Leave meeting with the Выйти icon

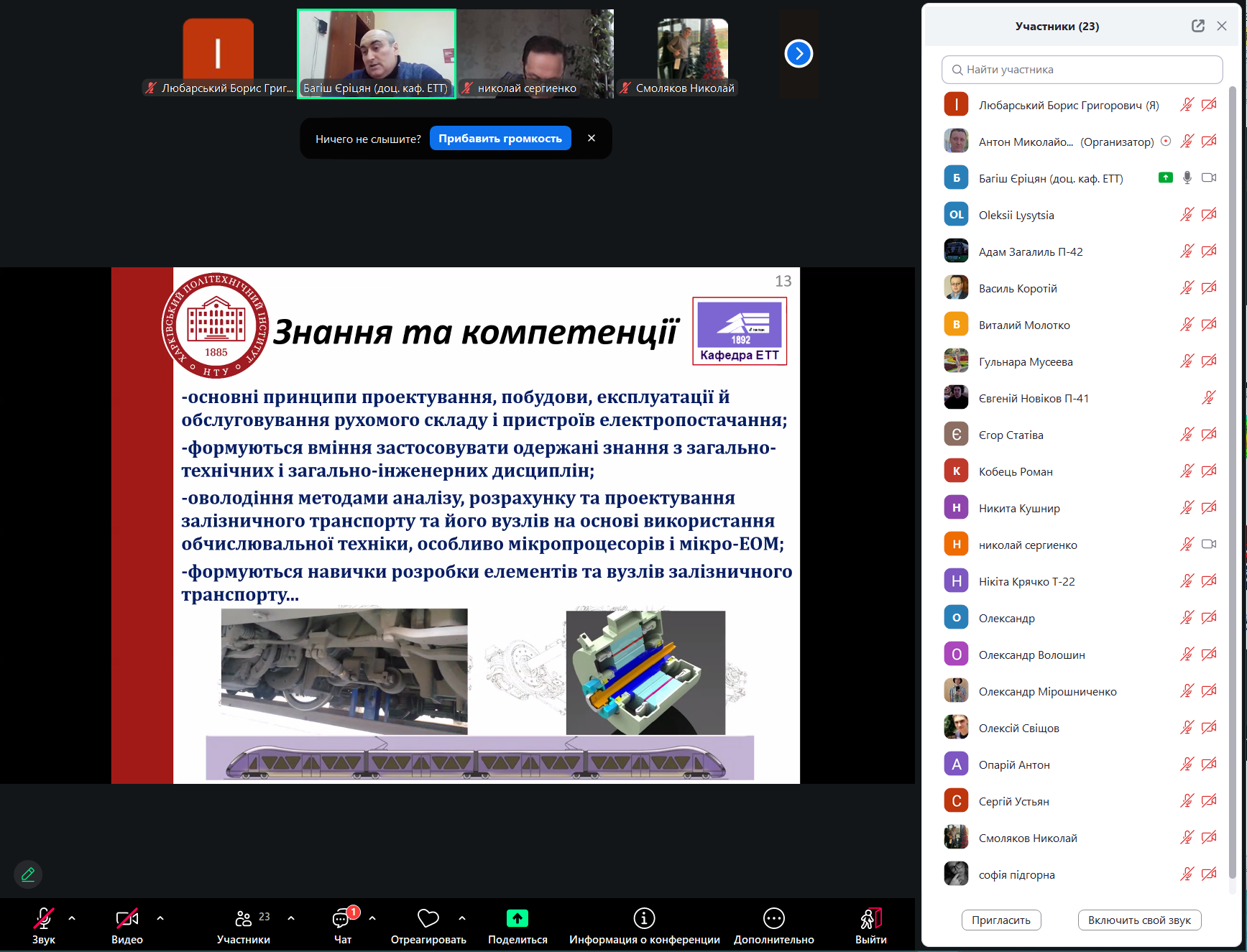871,918
